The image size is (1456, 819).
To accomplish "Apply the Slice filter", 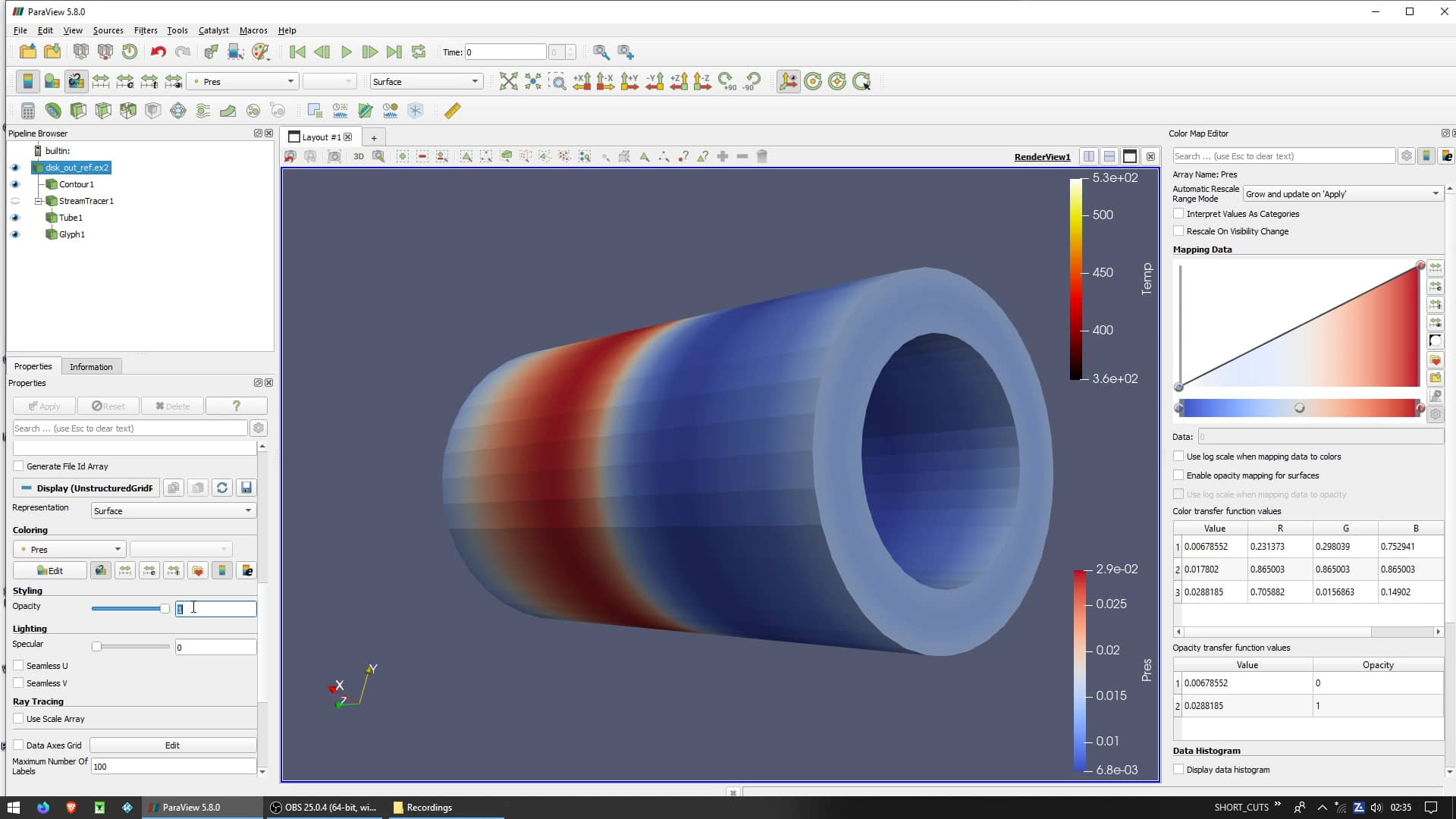I will pyautogui.click(x=102, y=110).
